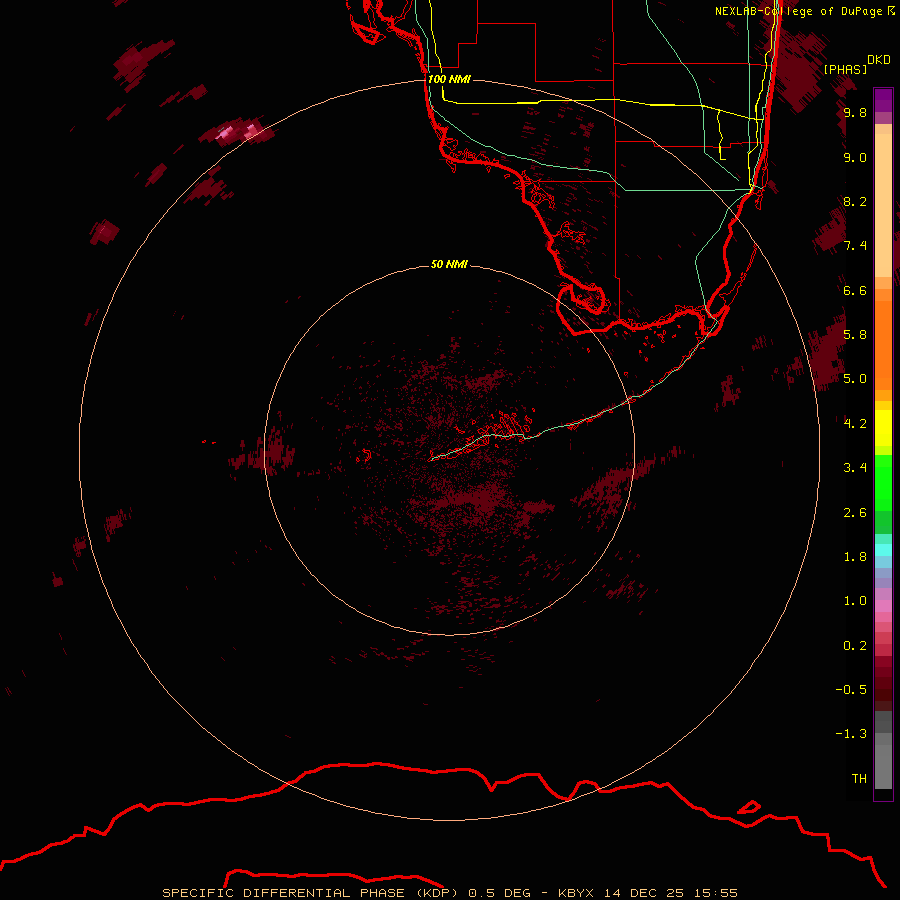This screenshot has width=900, height=900.
Task: Click the KBYX station identifier in the caption
Action: (577, 893)
